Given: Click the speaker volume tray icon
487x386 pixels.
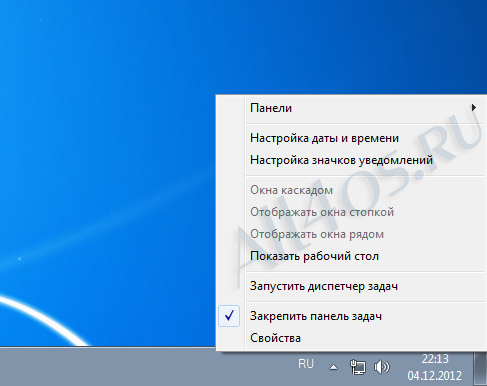Looking at the screenshot, I should [382, 367].
